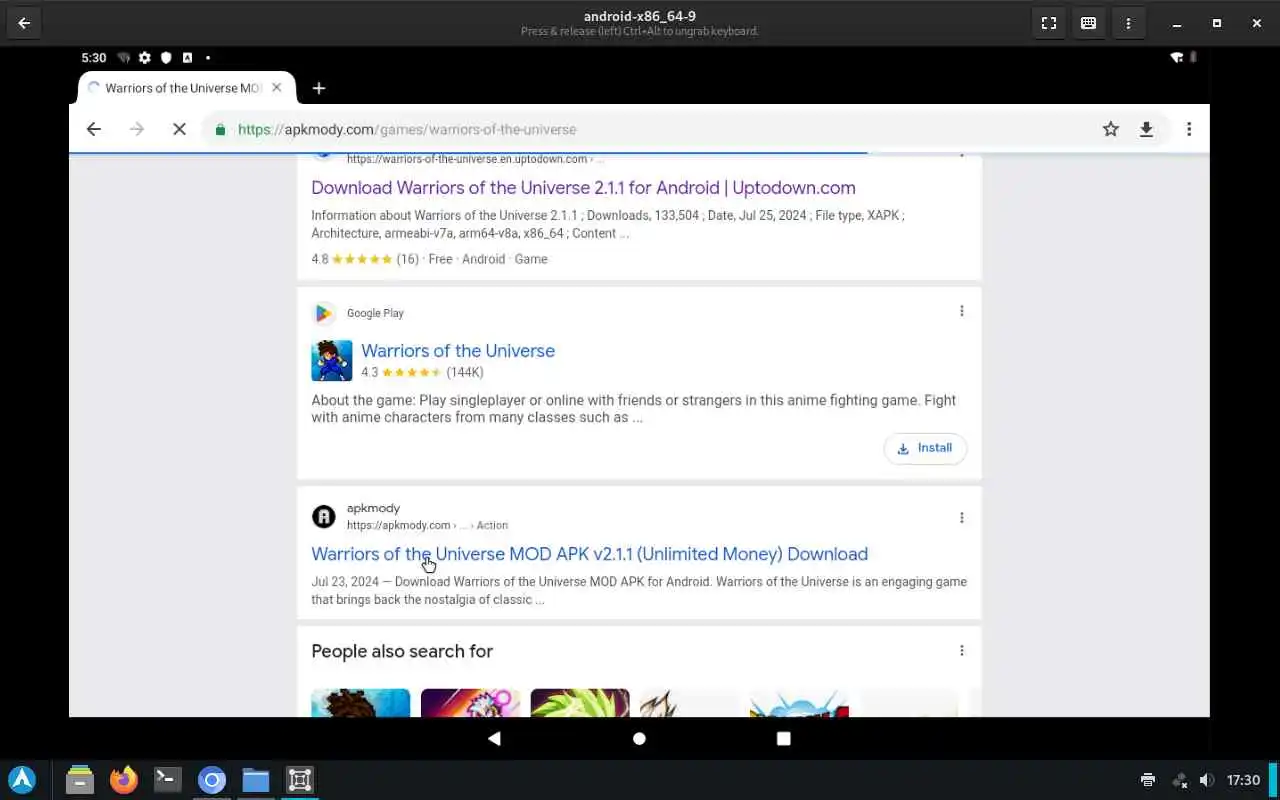Open People also search for options
Screen dimensions: 1280x800
(962, 651)
